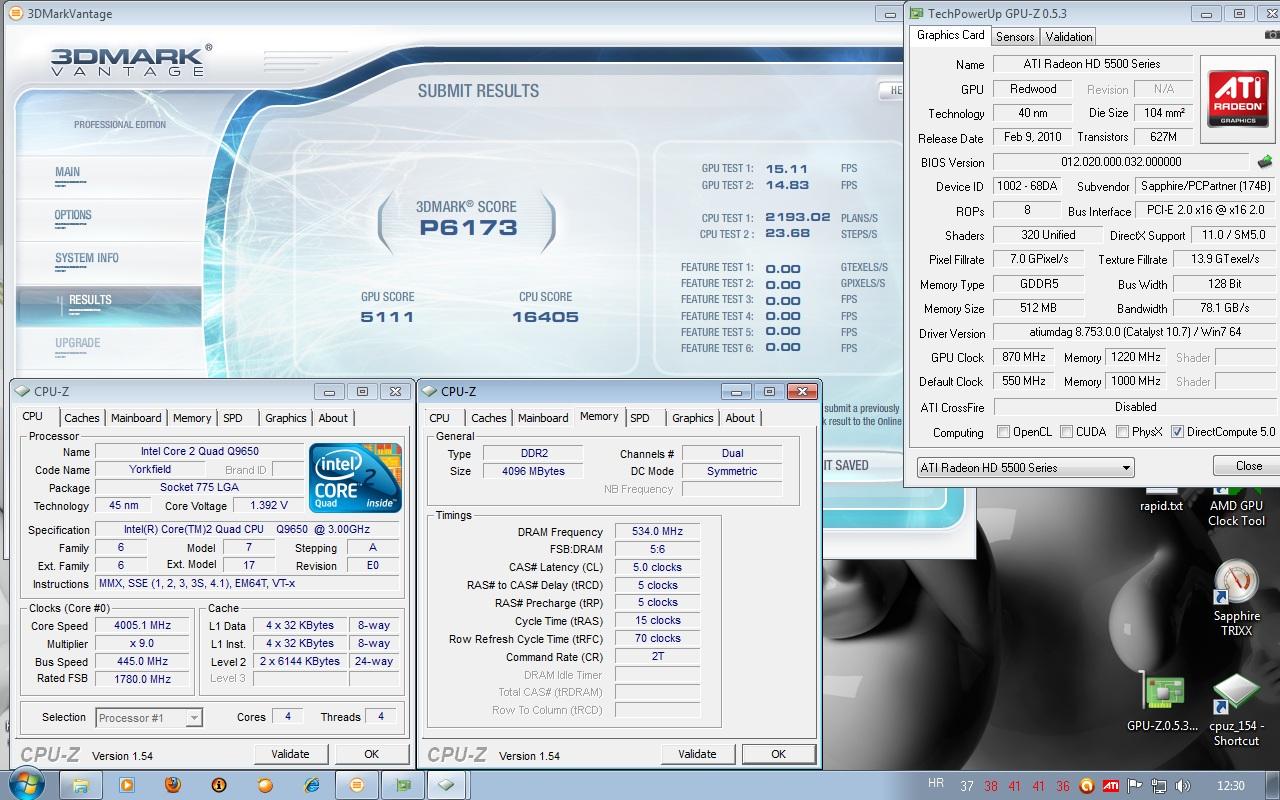
Task: Open the Processor #1 selection dropdown
Action: click(x=149, y=717)
